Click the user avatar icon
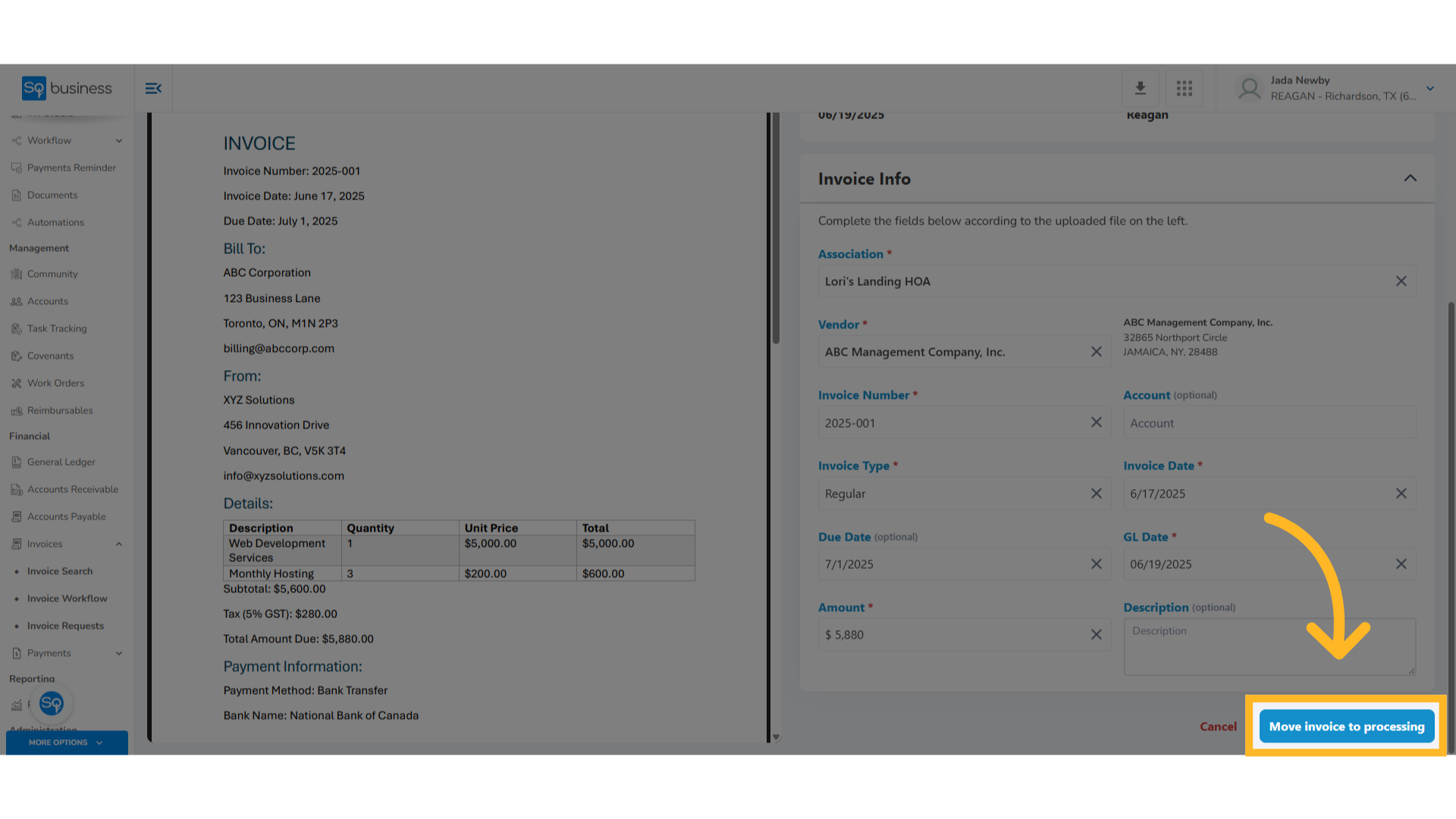 pos(1249,89)
